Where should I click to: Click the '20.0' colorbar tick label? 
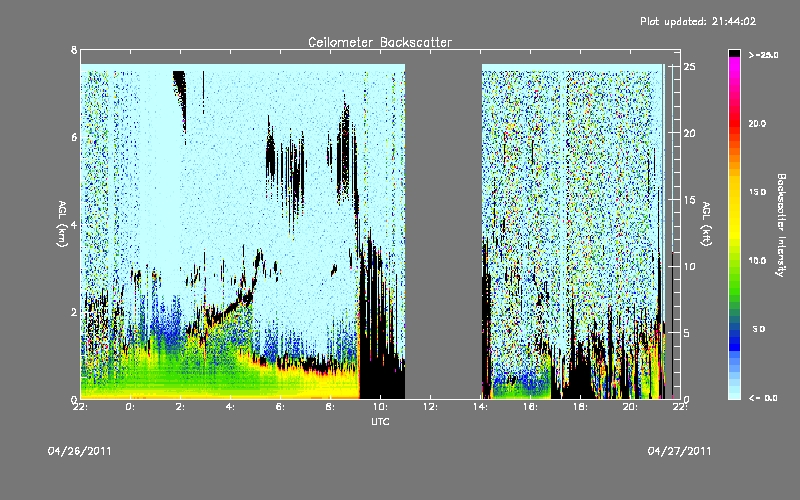click(x=757, y=123)
